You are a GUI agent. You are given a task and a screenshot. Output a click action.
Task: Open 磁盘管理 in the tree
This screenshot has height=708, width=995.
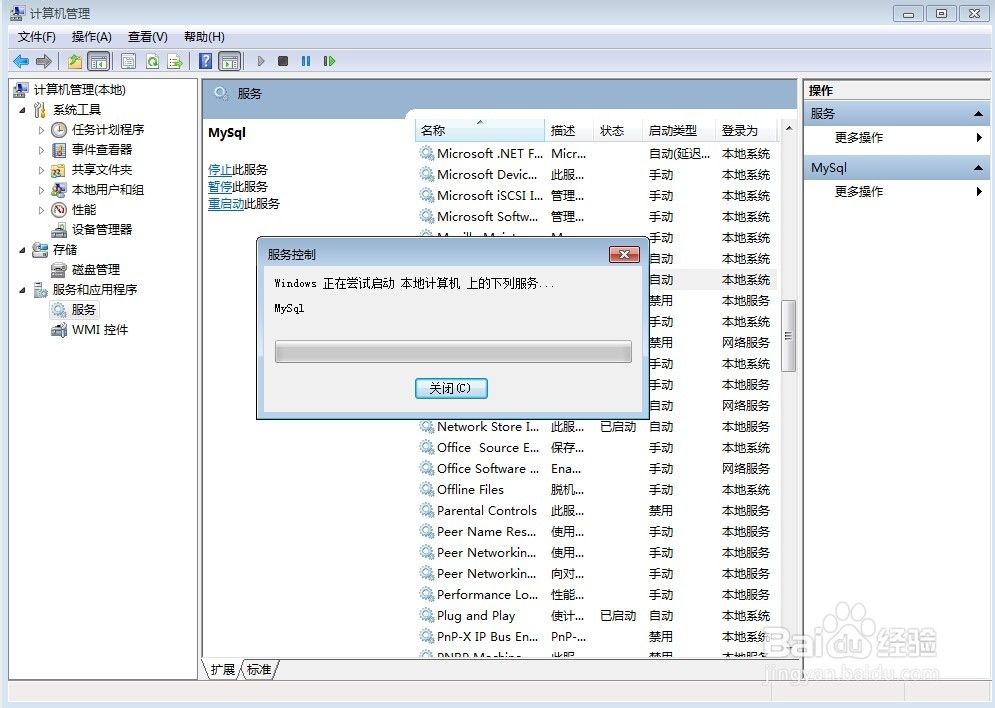[96, 270]
